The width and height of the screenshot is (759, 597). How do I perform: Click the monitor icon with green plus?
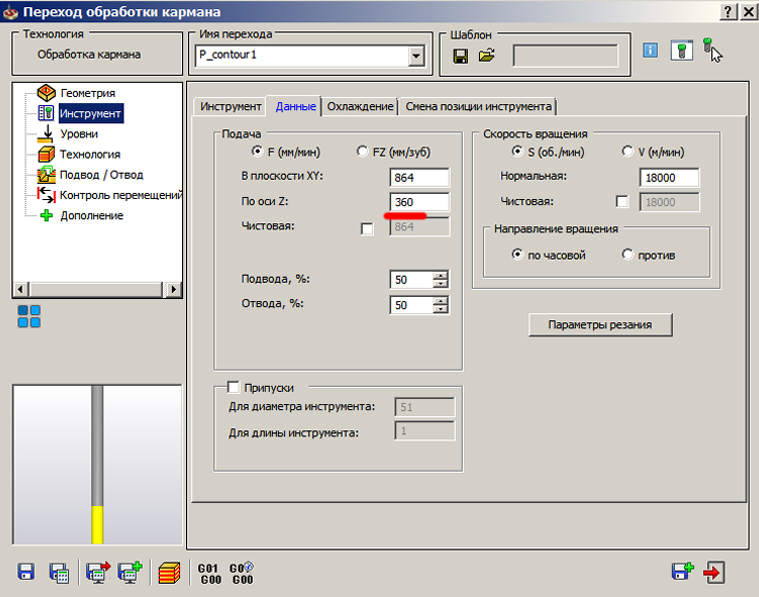[130, 572]
